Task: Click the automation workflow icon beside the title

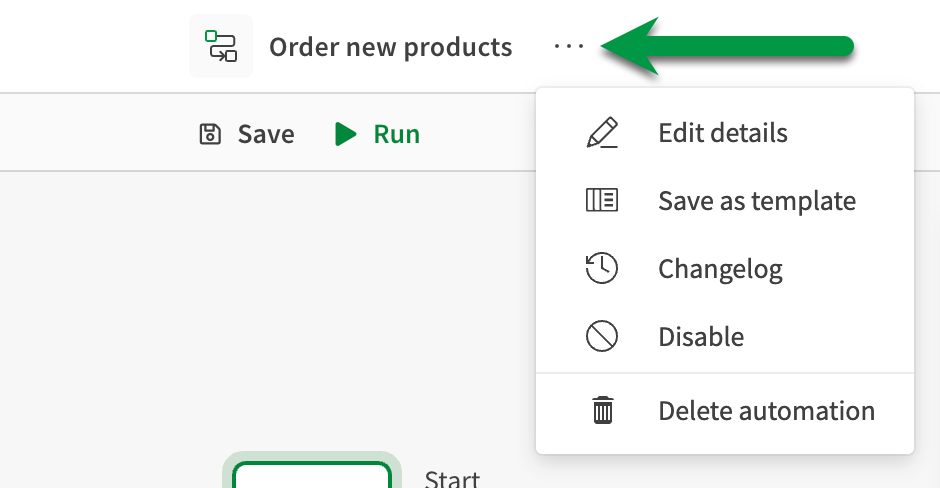Action: tap(221, 47)
